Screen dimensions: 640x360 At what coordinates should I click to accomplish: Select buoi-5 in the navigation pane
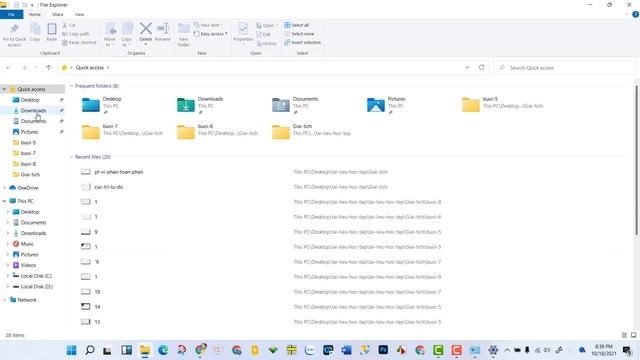28,142
